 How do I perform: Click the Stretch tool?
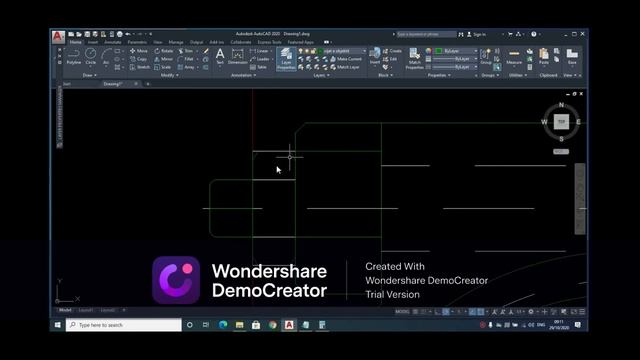pos(140,67)
